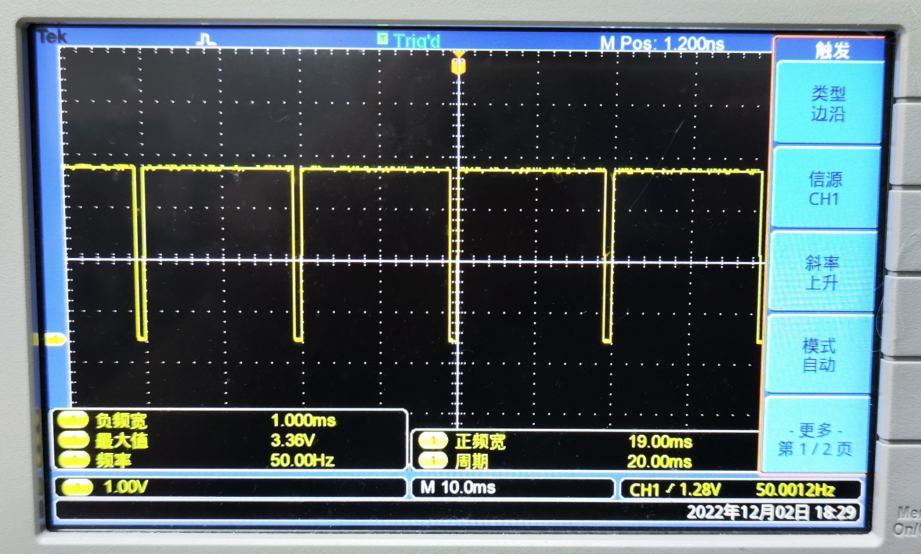The image size is (921, 554).
Task: Click the channel badge beside 周期 measurement
Action: [x=433, y=461]
